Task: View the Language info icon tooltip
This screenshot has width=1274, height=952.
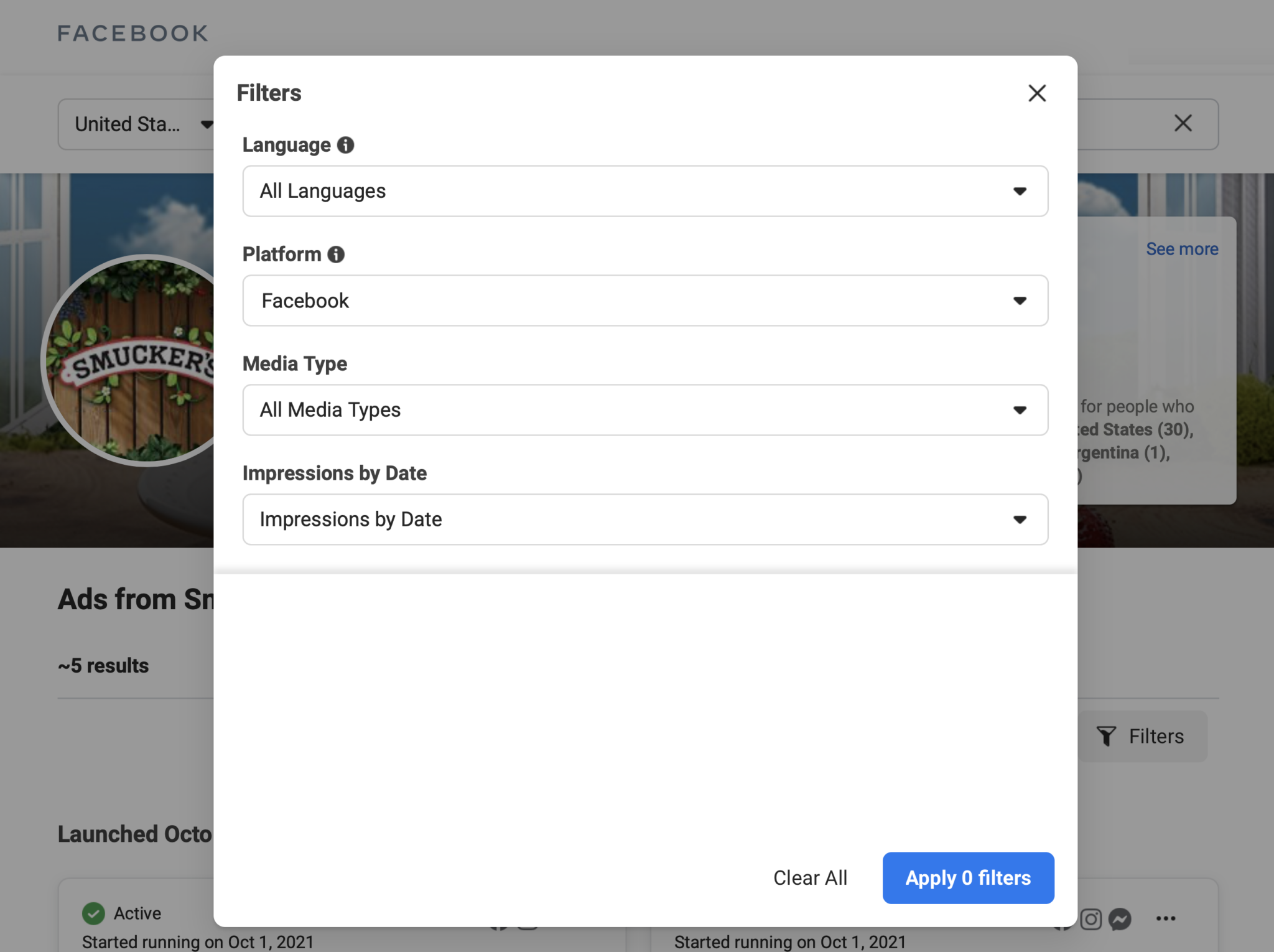Action: tap(347, 145)
